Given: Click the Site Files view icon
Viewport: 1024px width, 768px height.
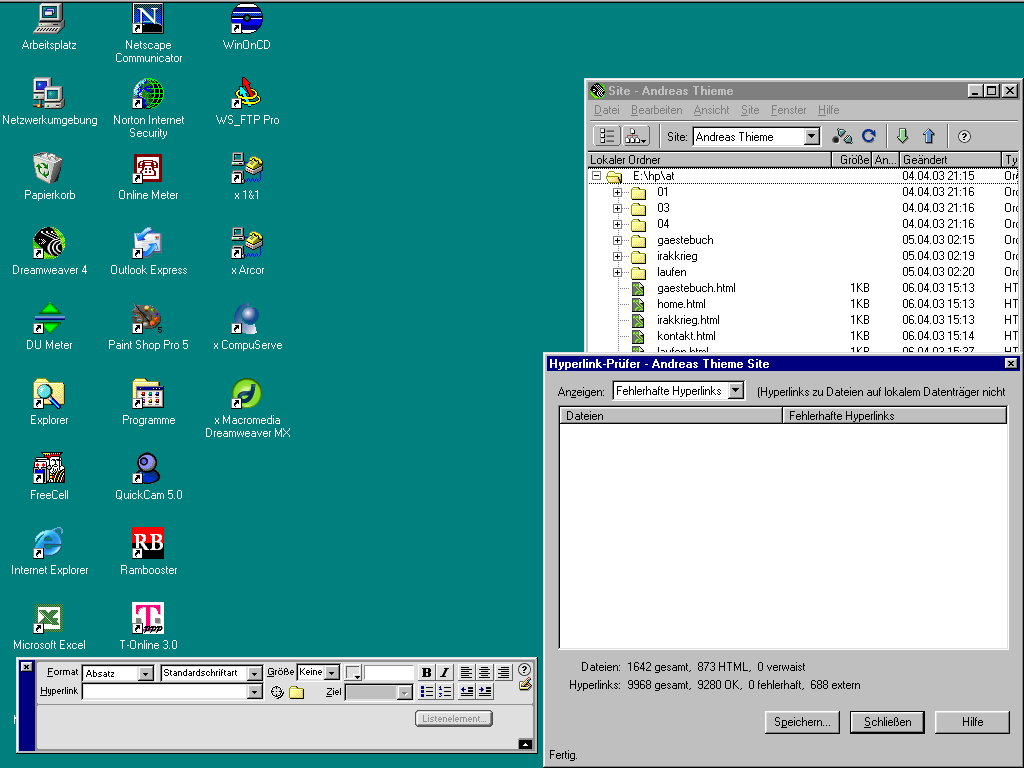Looking at the screenshot, I should [x=607, y=136].
